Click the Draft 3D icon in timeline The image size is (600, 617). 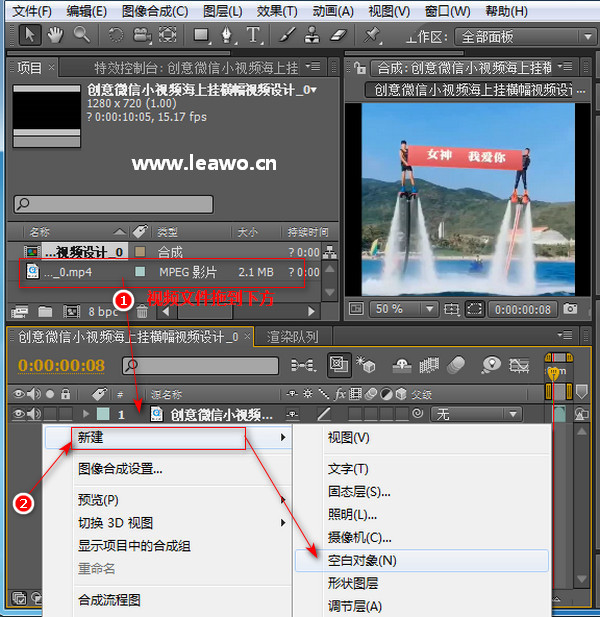366,365
